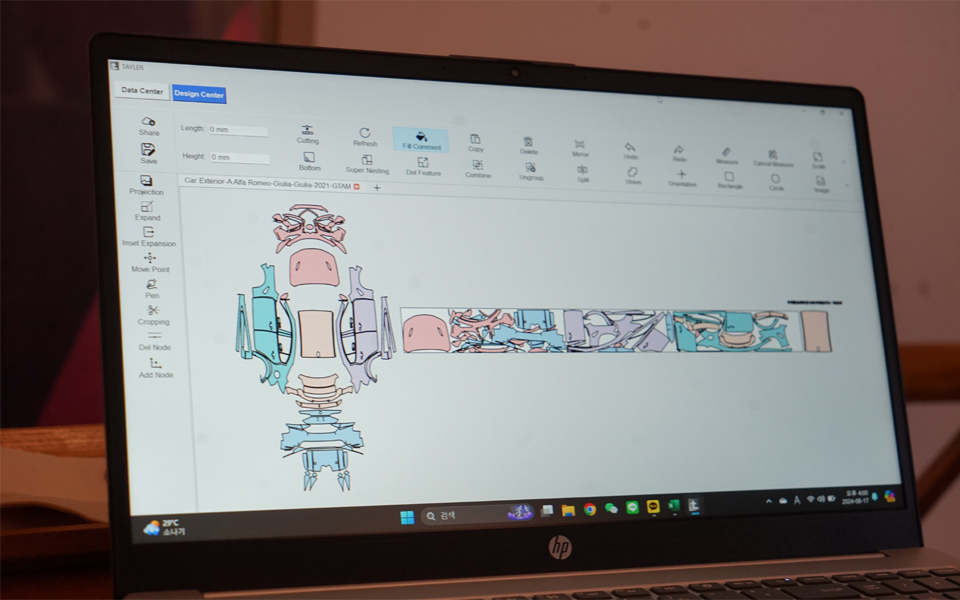Click the Save button
Image resolution: width=960 pixels, height=600 pixels.
click(148, 153)
